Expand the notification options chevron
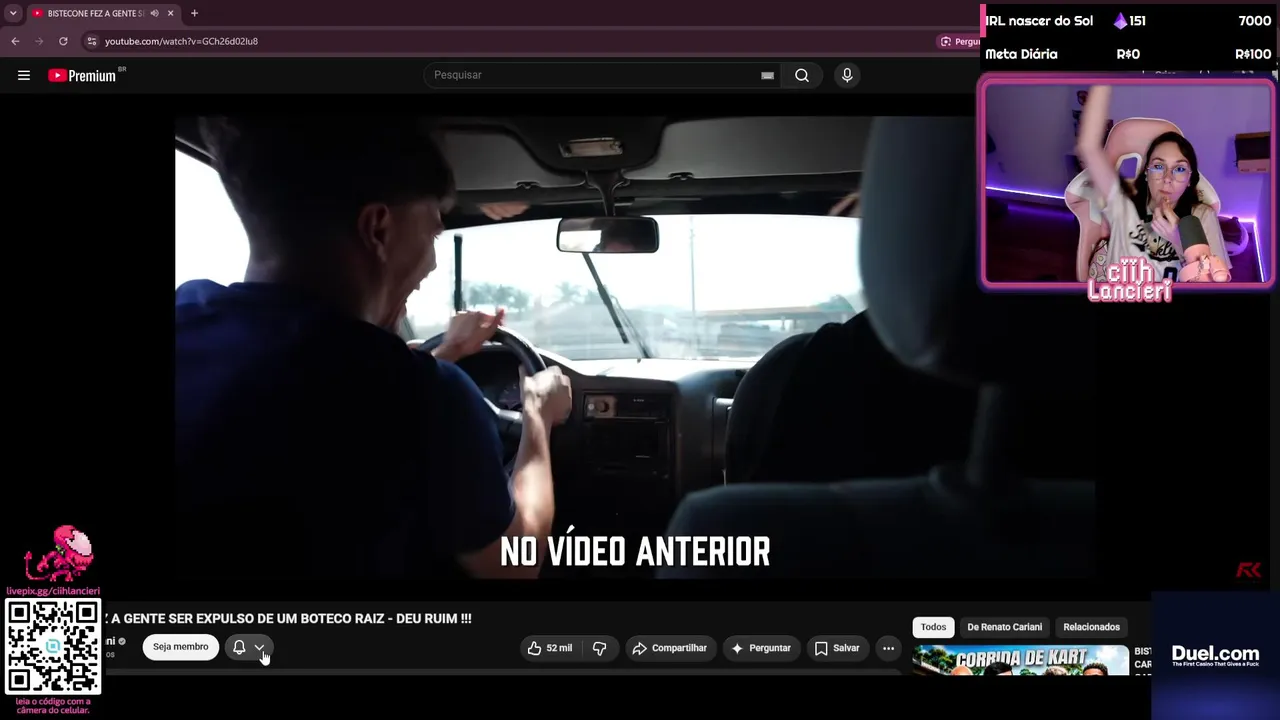The image size is (1280, 720). click(x=259, y=647)
